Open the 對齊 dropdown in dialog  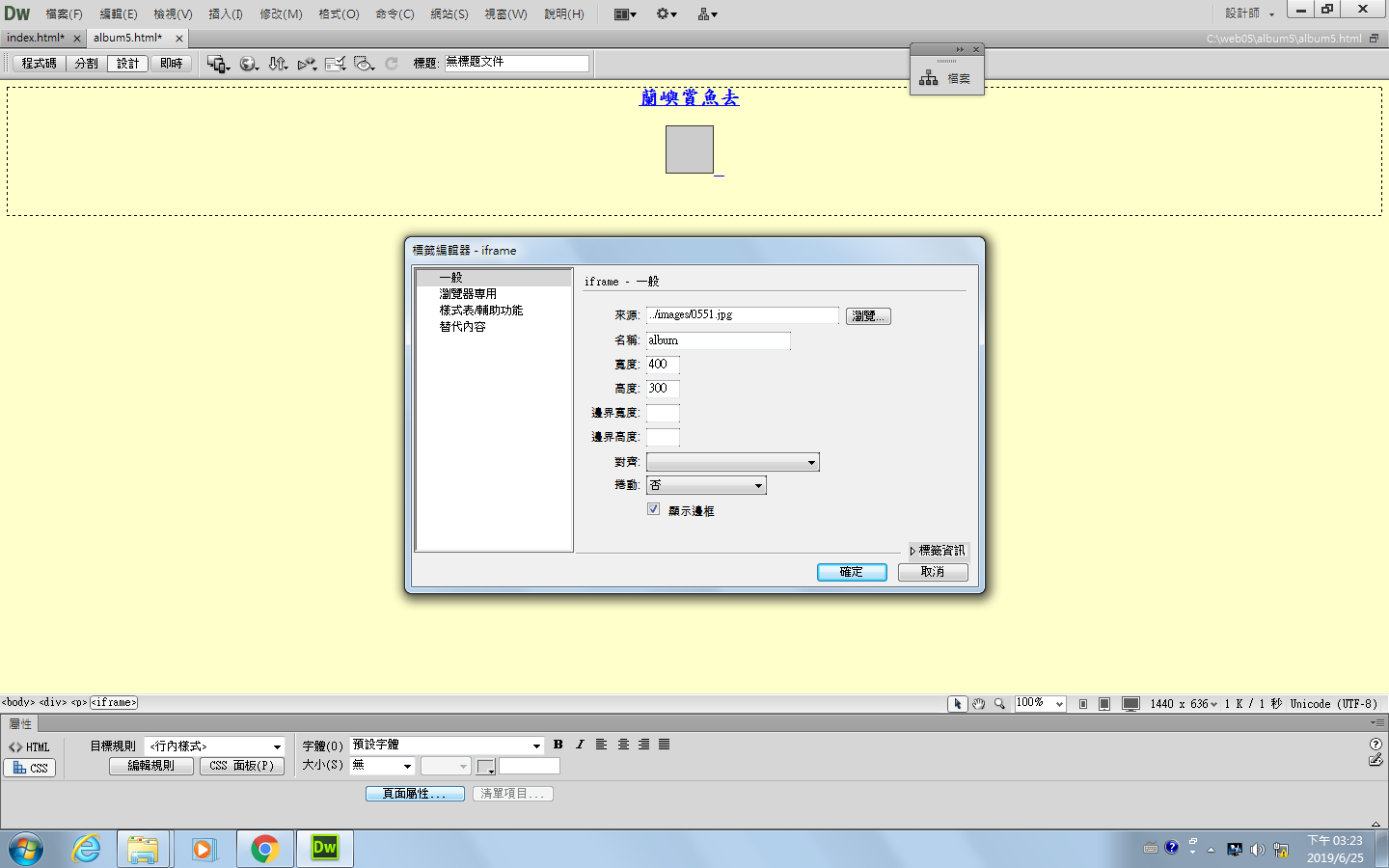(x=732, y=463)
